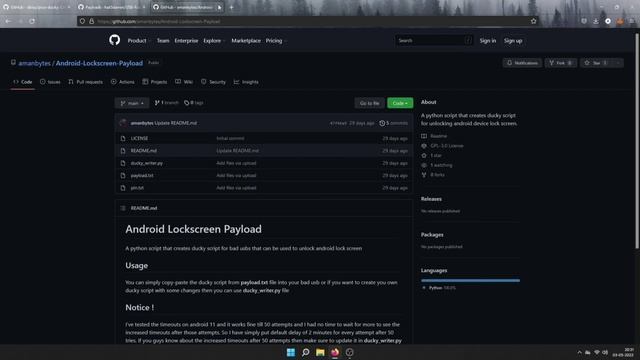The height and width of the screenshot is (360, 640).
Task: Open the Projects tab
Action: 155,82
